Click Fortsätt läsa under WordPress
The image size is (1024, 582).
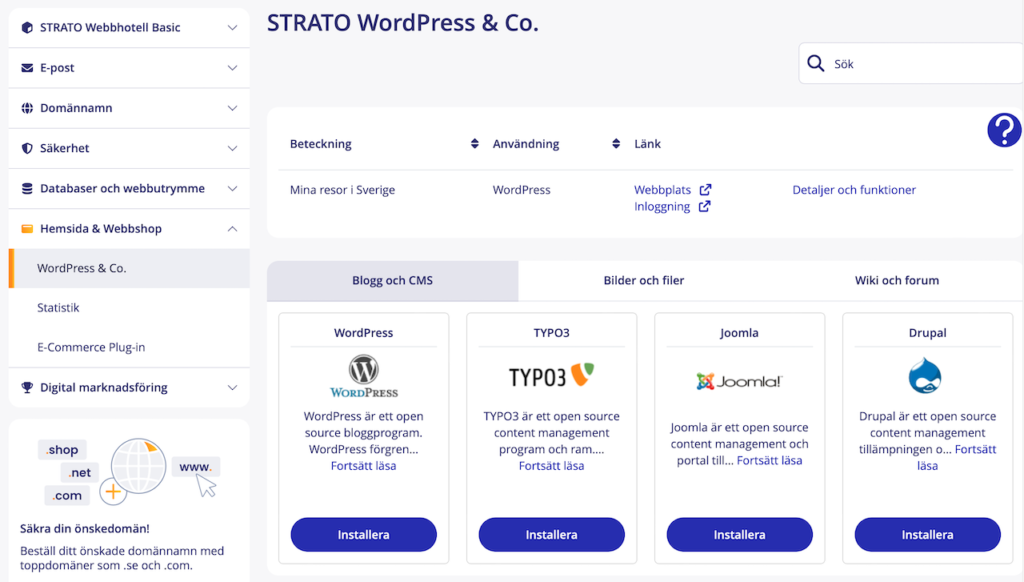coord(363,466)
